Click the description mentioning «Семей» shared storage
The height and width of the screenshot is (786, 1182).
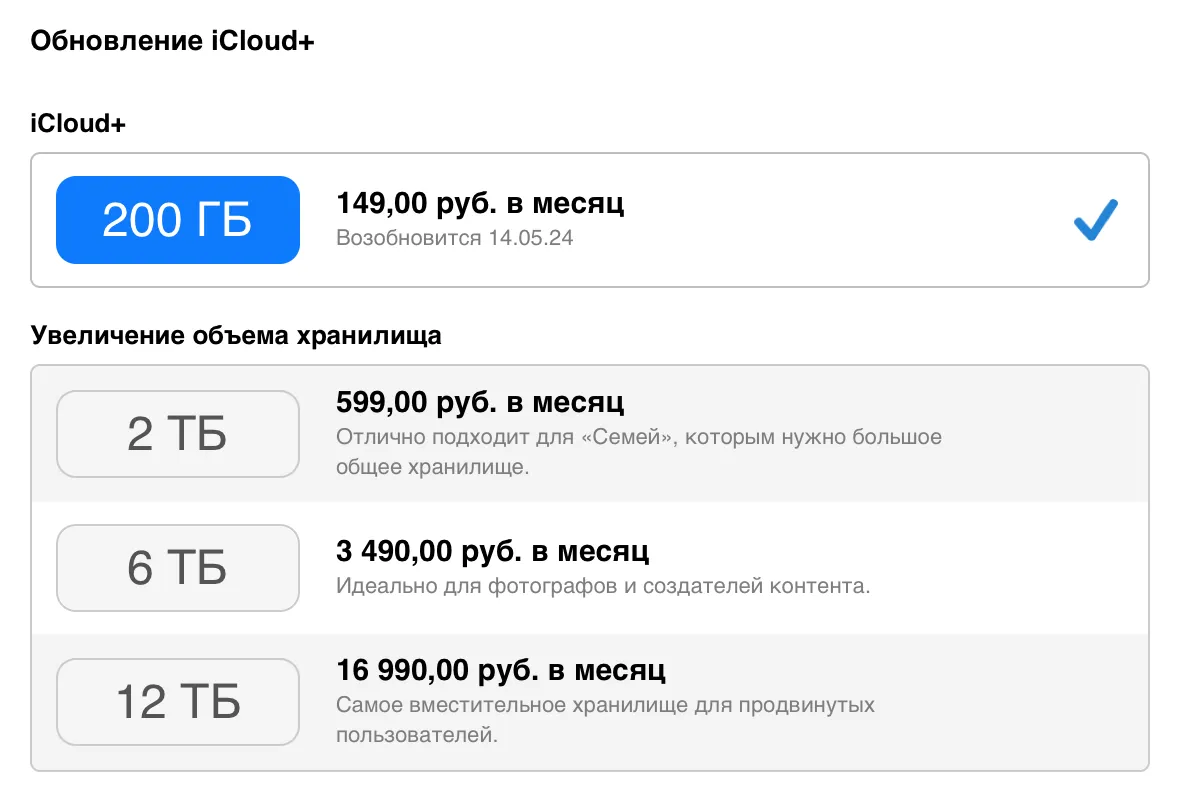point(638,451)
